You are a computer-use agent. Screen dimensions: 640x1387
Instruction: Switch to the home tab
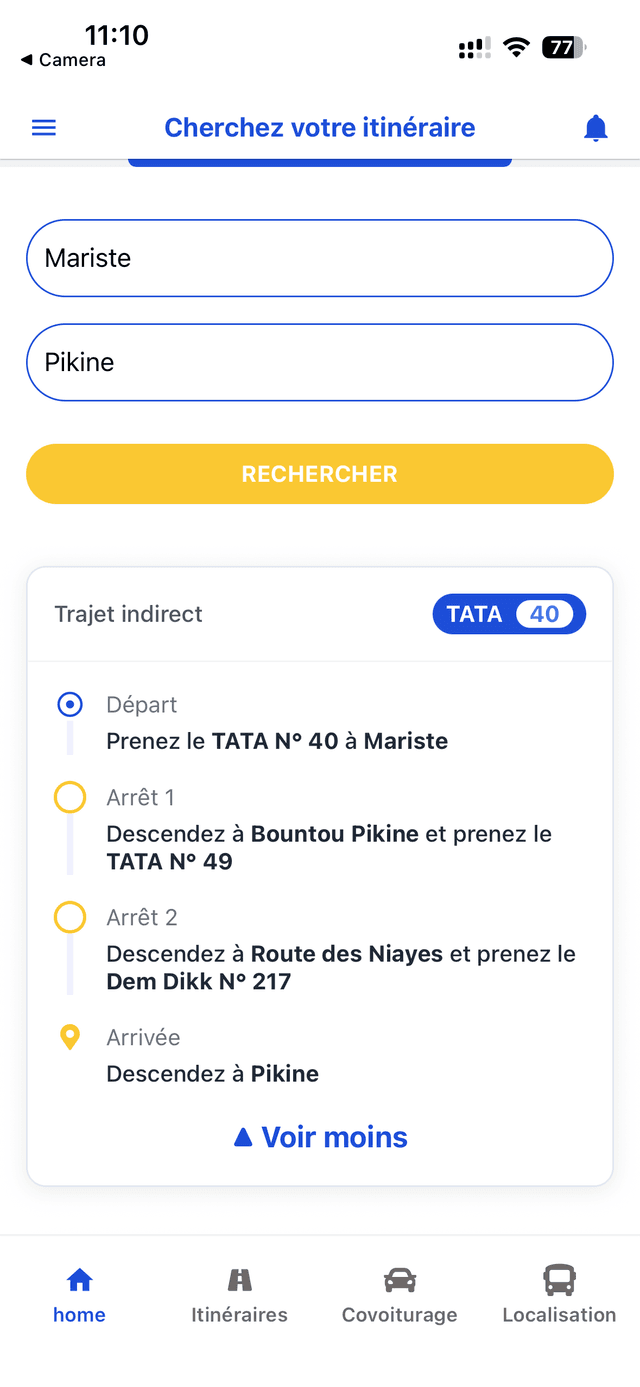[79, 1290]
